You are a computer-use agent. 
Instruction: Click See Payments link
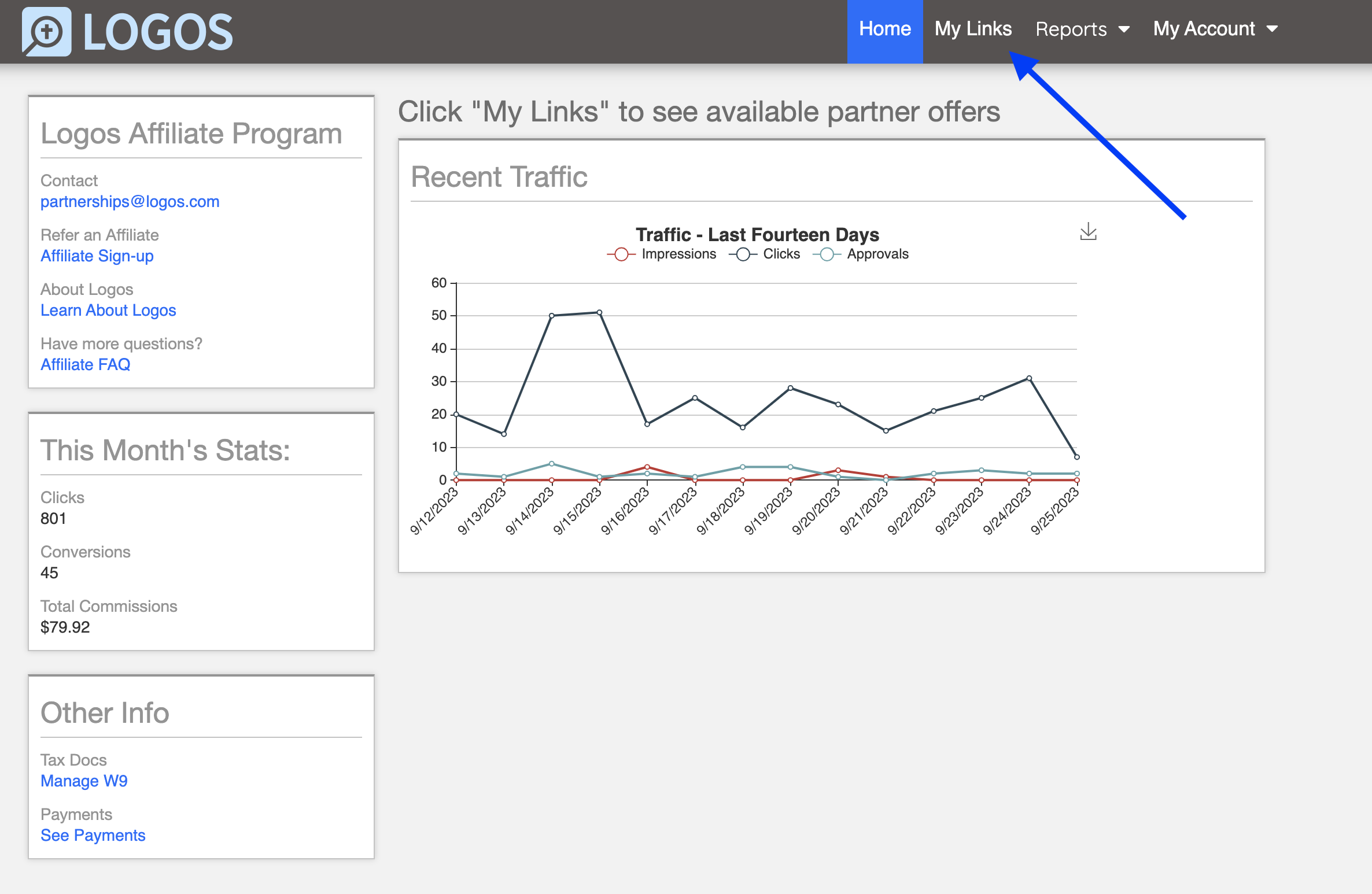click(93, 835)
